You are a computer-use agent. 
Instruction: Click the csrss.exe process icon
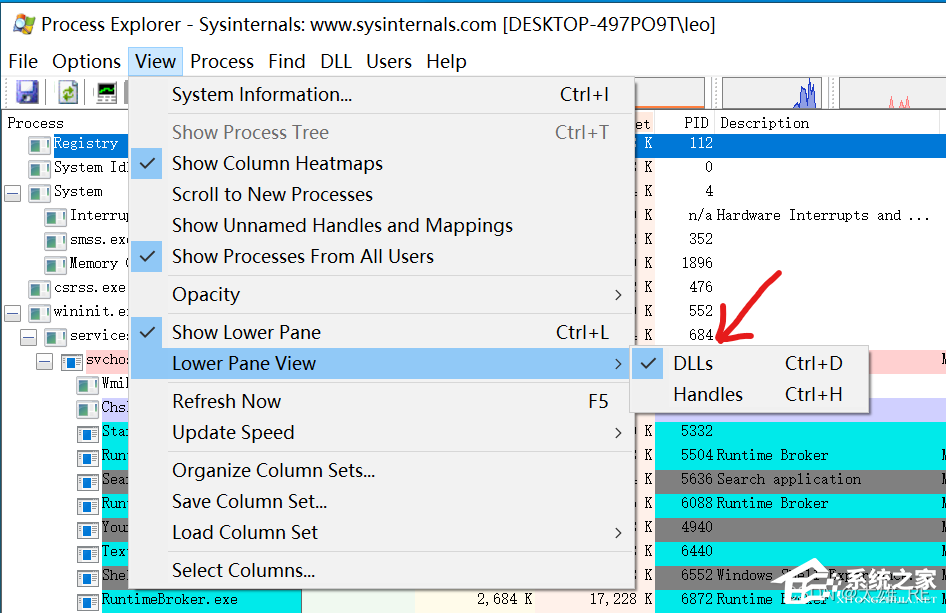coord(40,288)
